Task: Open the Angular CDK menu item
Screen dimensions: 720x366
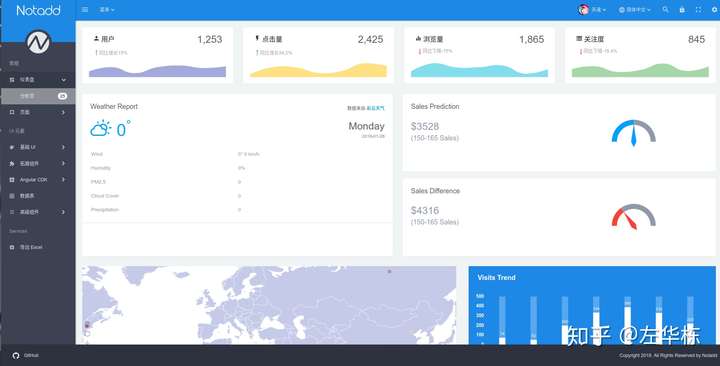Action: [x=38, y=180]
